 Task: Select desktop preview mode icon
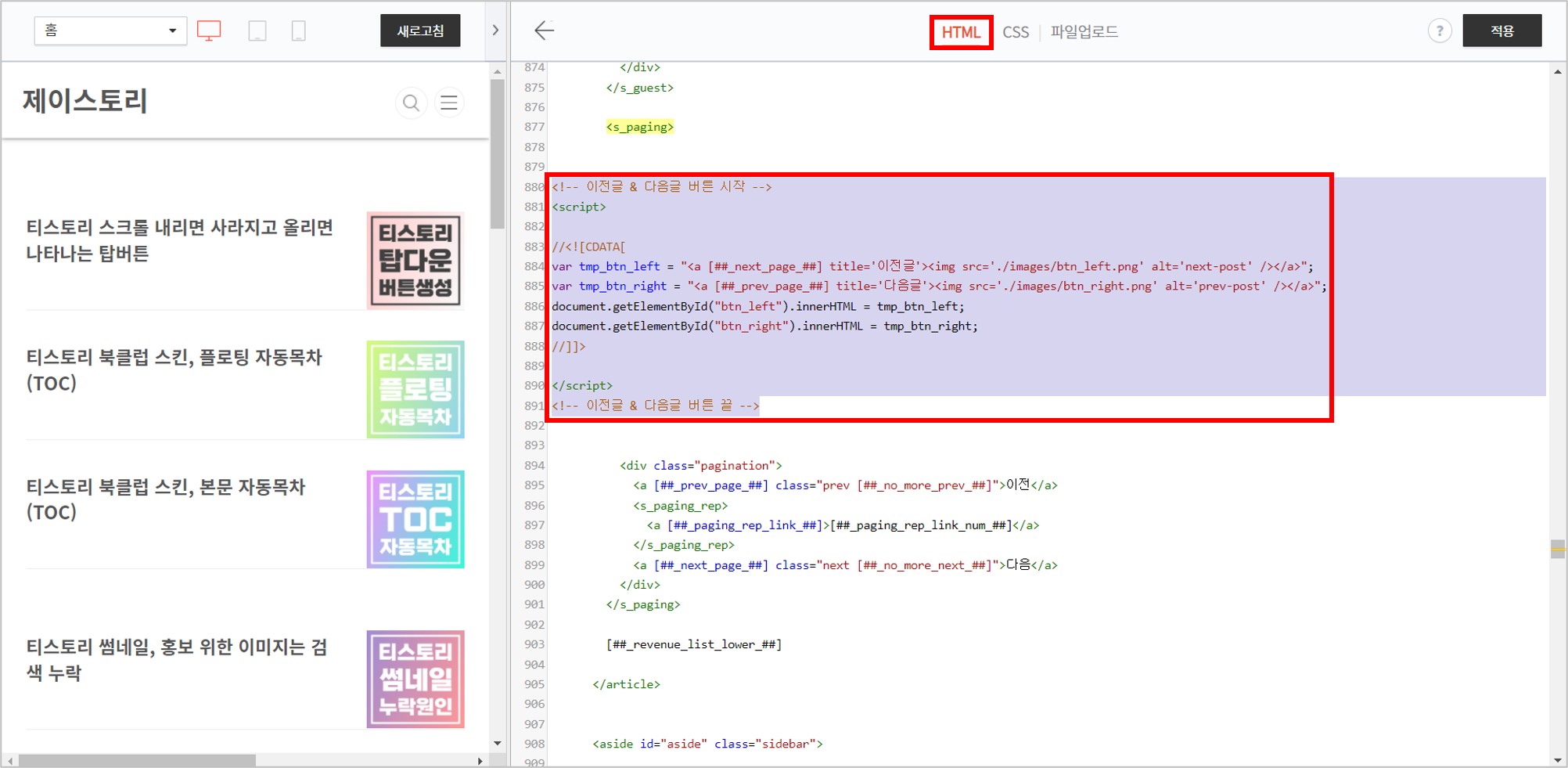click(209, 31)
